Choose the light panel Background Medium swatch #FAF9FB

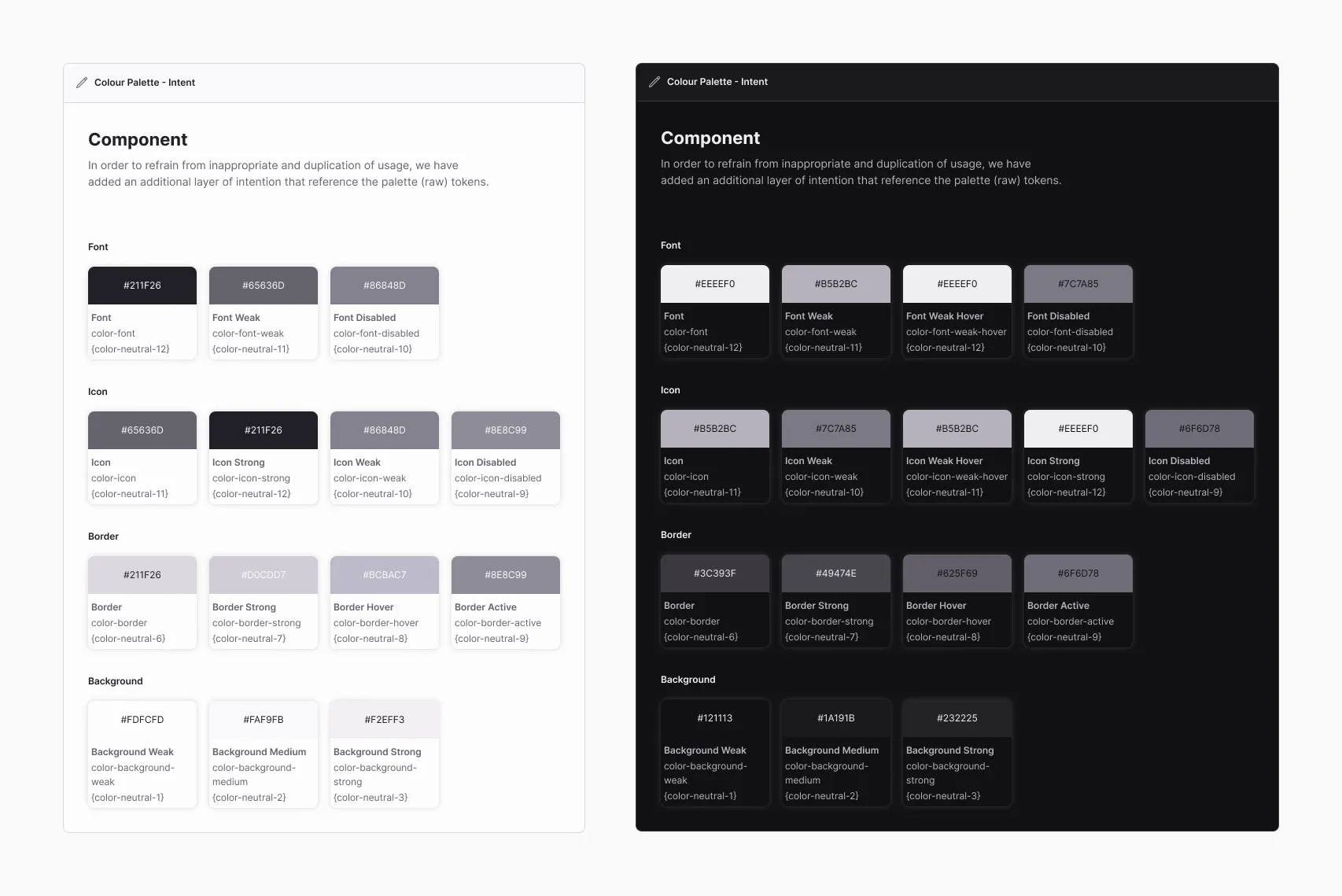pos(264,720)
